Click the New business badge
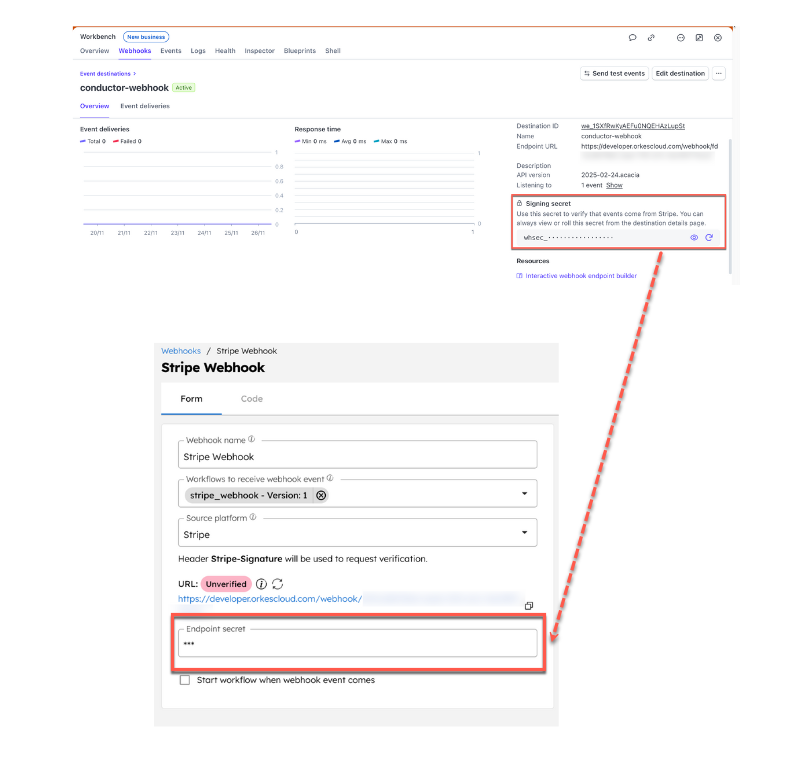This screenshot has height=782, width=794. 146,37
